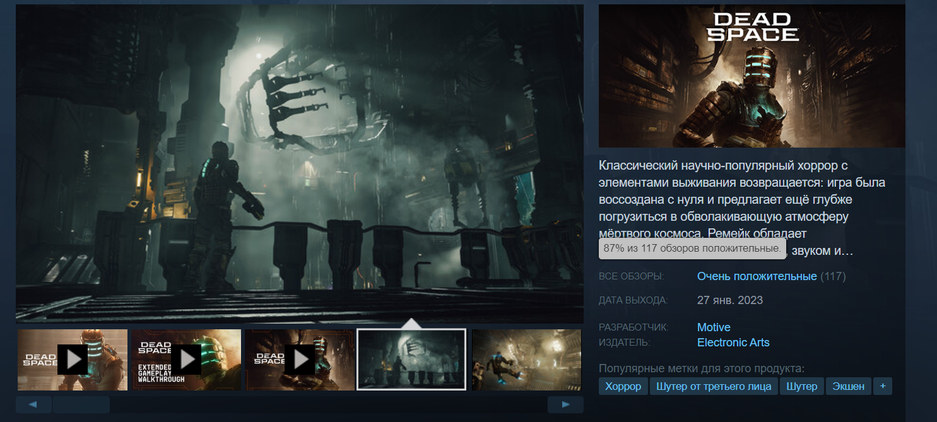Select the 'Шутер от третьего лица' tag
The height and width of the screenshot is (422, 937).
tap(714, 386)
